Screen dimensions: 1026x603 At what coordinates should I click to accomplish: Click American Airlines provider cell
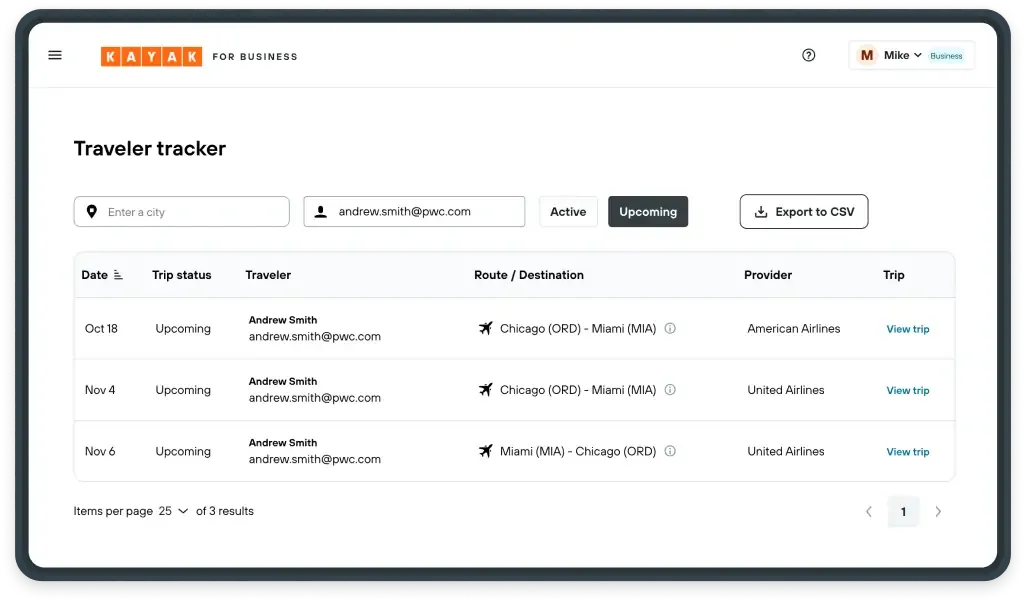tap(794, 329)
